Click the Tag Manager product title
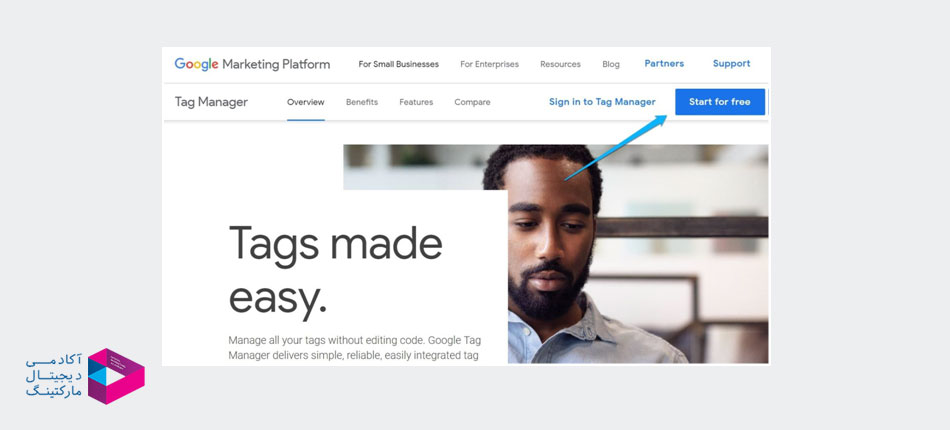 coord(211,102)
